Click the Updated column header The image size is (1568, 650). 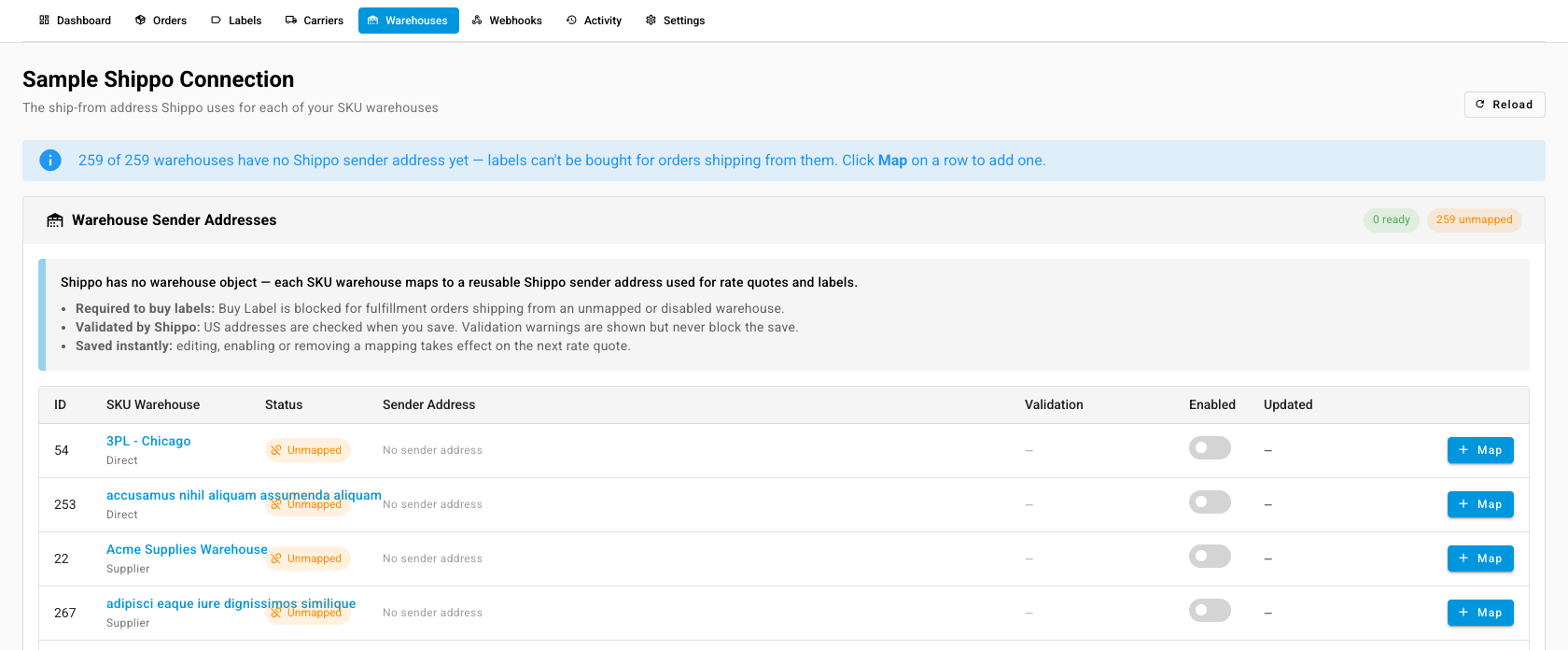1288,404
